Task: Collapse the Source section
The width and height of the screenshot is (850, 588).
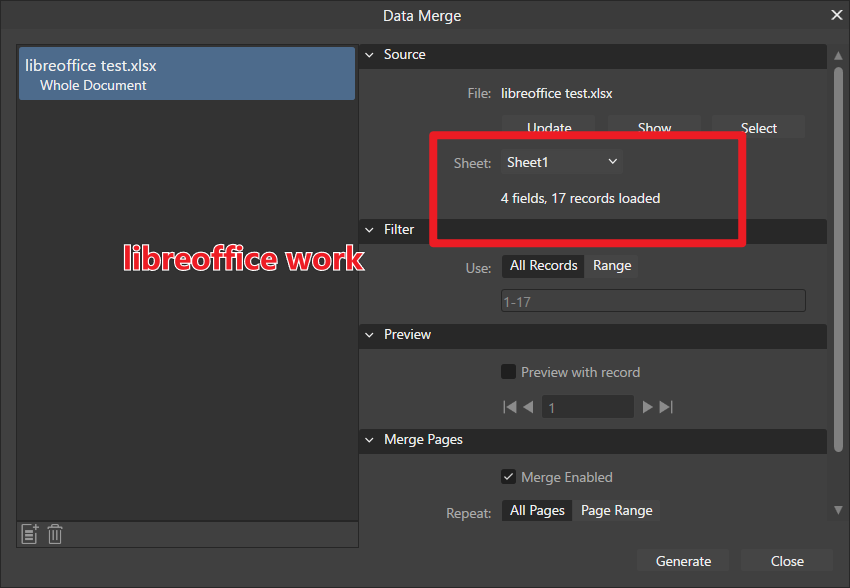Action: tap(369, 56)
